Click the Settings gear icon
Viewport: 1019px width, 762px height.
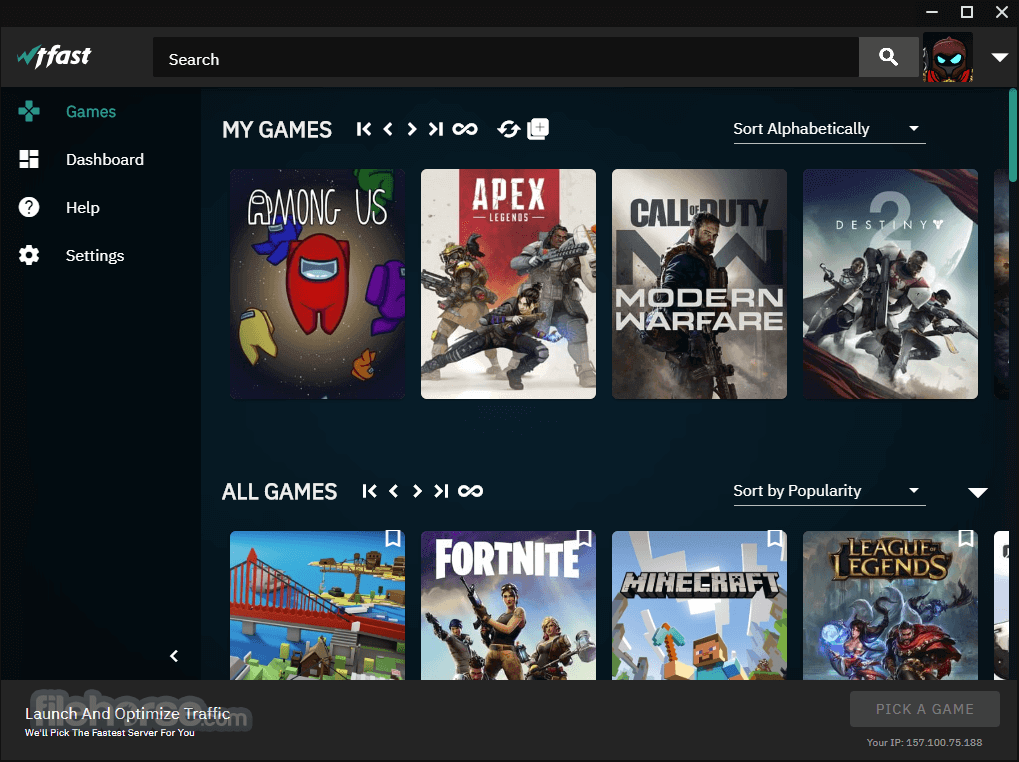tap(29, 255)
